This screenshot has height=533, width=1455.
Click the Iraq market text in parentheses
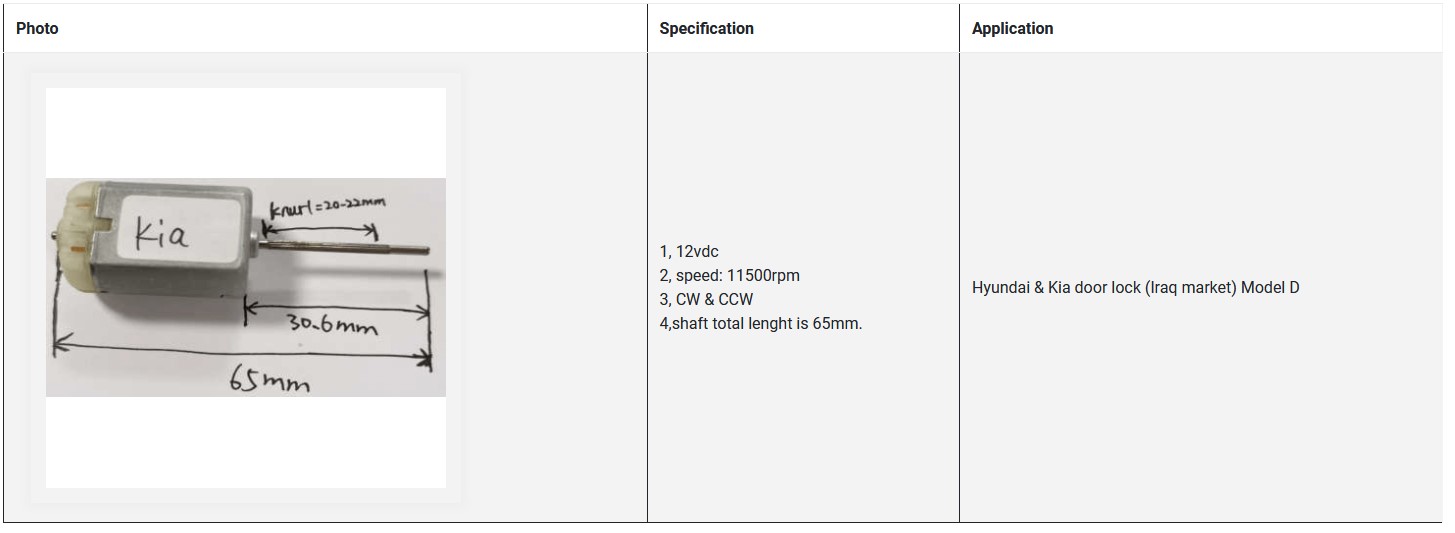pos(1190,288)
